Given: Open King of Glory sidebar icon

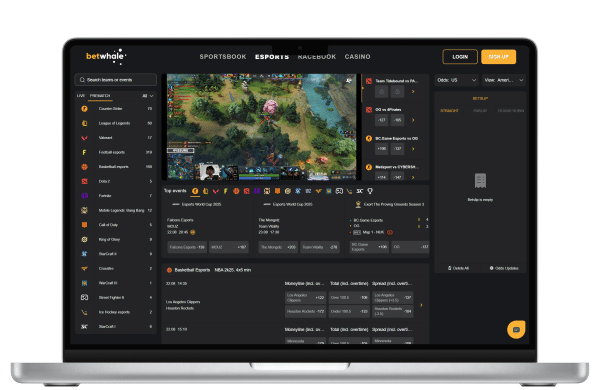Looking at the screenshot, I should click(x=85, y=239).
